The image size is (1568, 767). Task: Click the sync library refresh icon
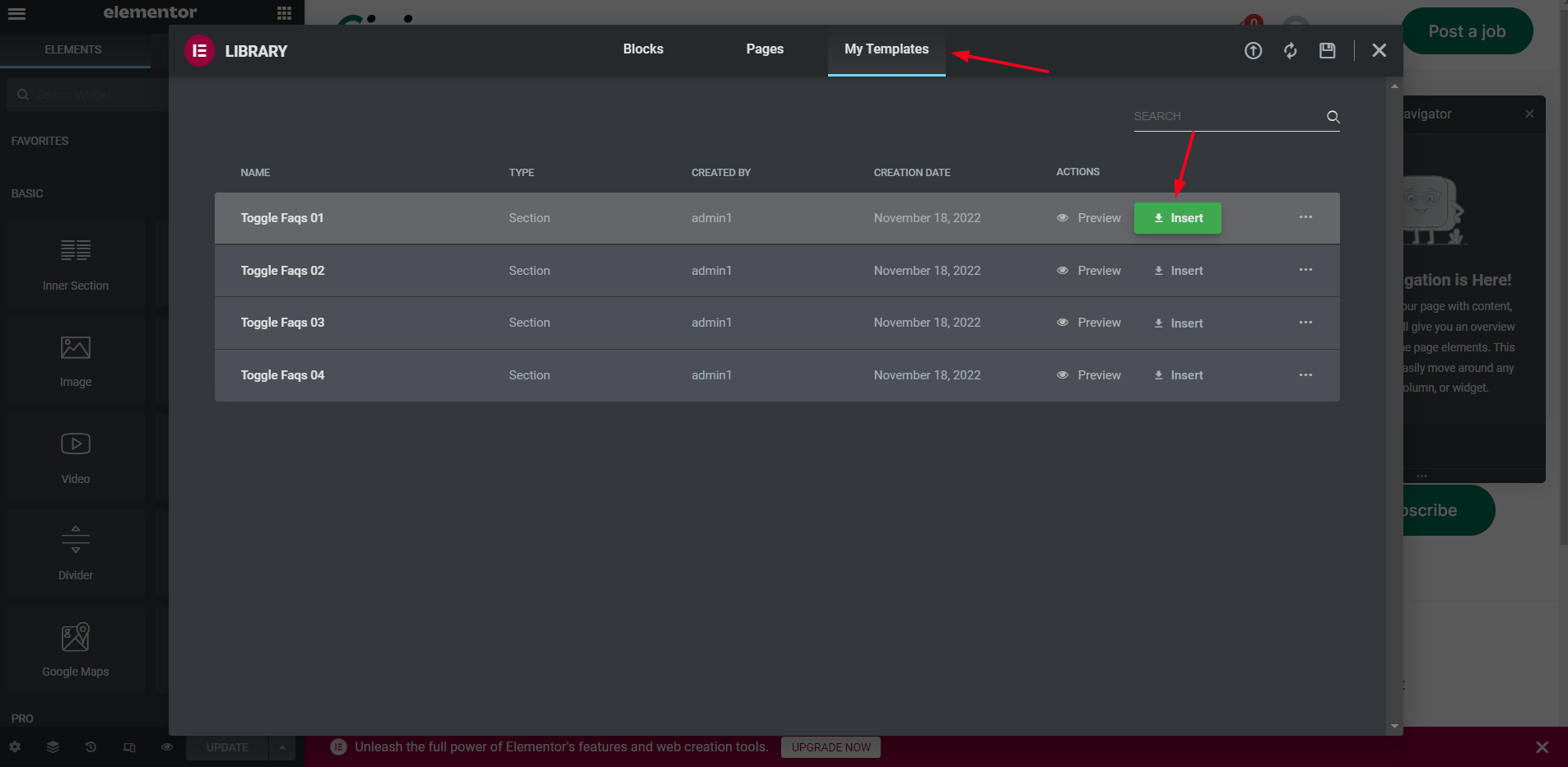pyautogui.click(x=1290, y=51)
